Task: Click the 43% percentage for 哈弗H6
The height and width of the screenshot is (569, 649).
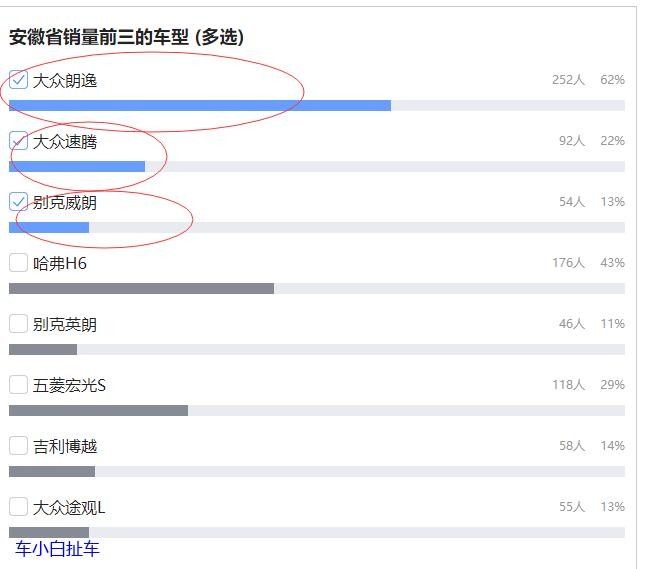Action: tap(612, 263)
